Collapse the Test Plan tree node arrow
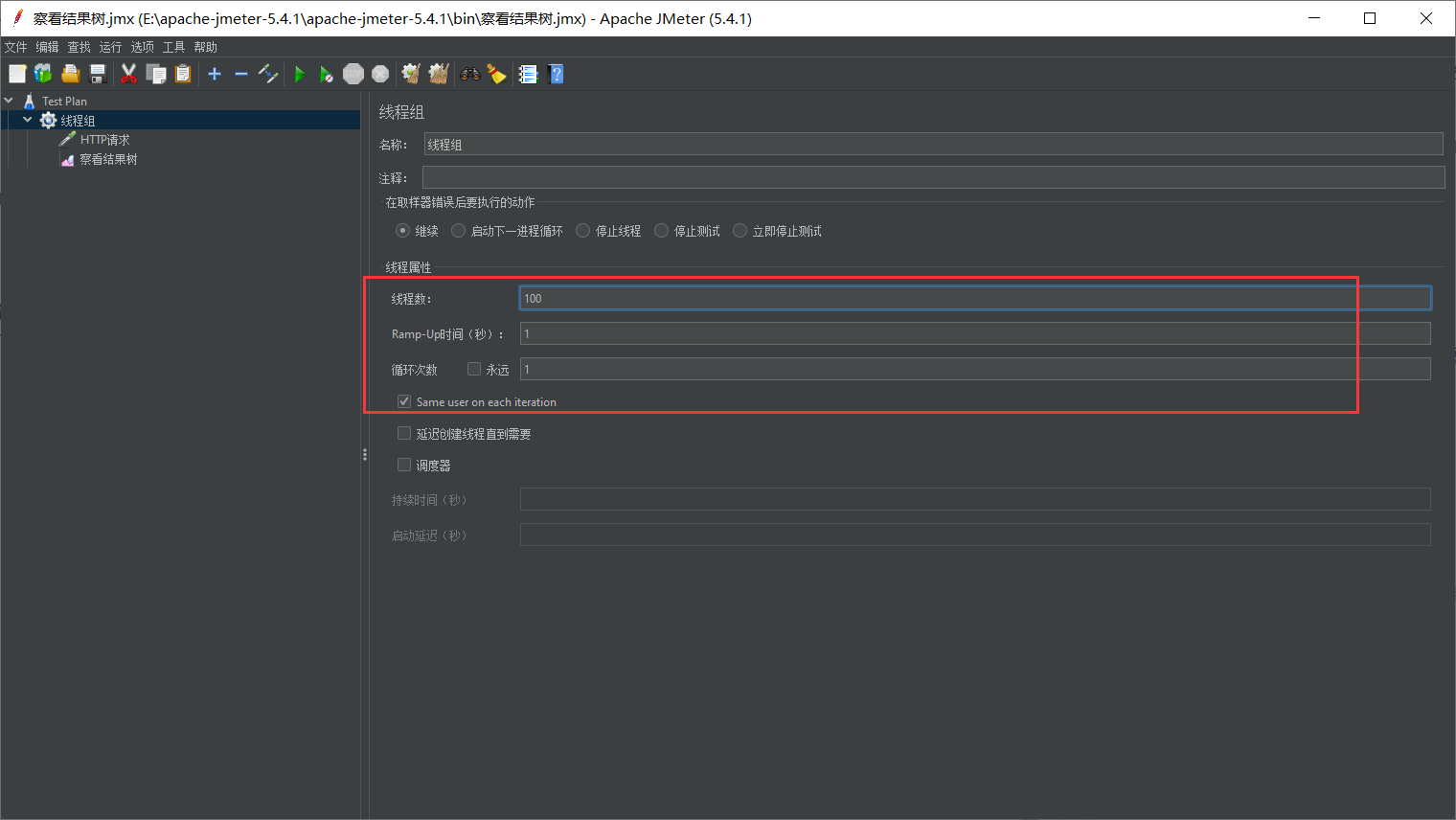 [x=9, y=100]
